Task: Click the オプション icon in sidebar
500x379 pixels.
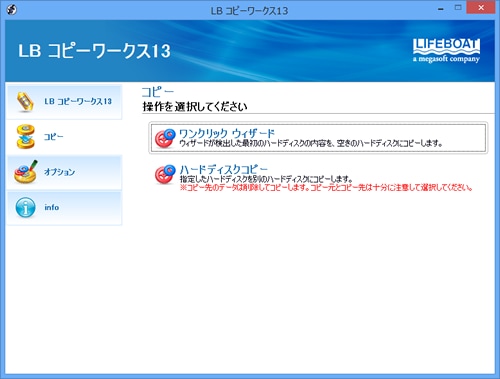Action: tap(26, 172)
